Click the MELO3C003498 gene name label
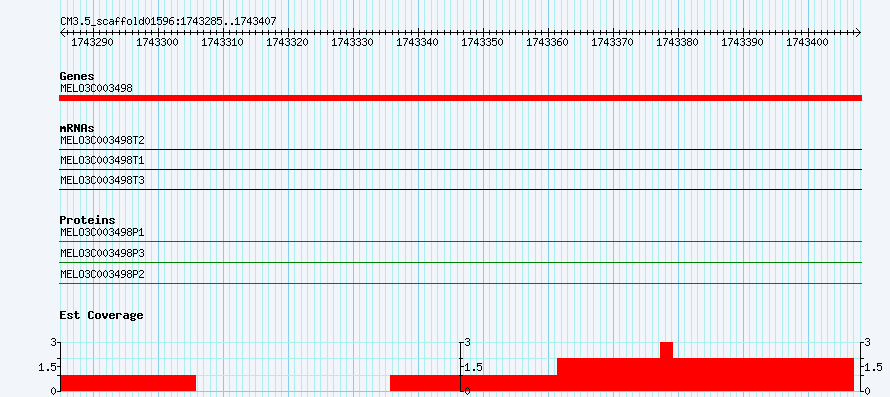Image resolution: width=890 pixels, height=397 pixels. (96, 88)
